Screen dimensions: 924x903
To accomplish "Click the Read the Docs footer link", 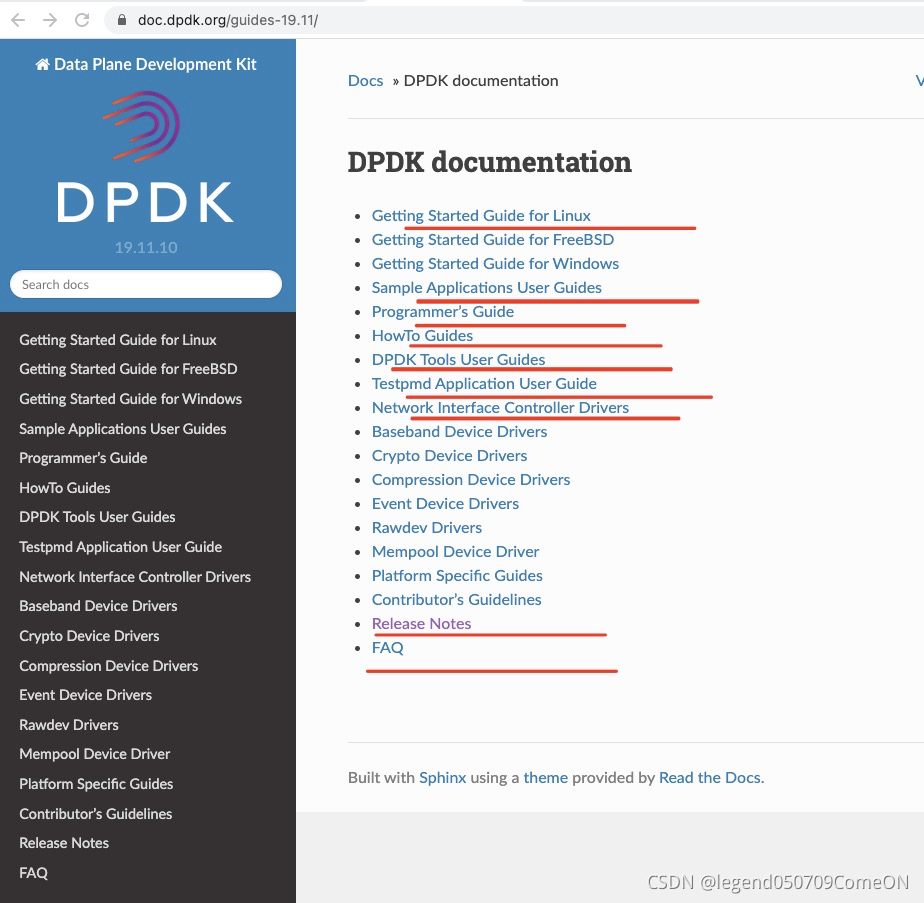I will click(710, 778).
